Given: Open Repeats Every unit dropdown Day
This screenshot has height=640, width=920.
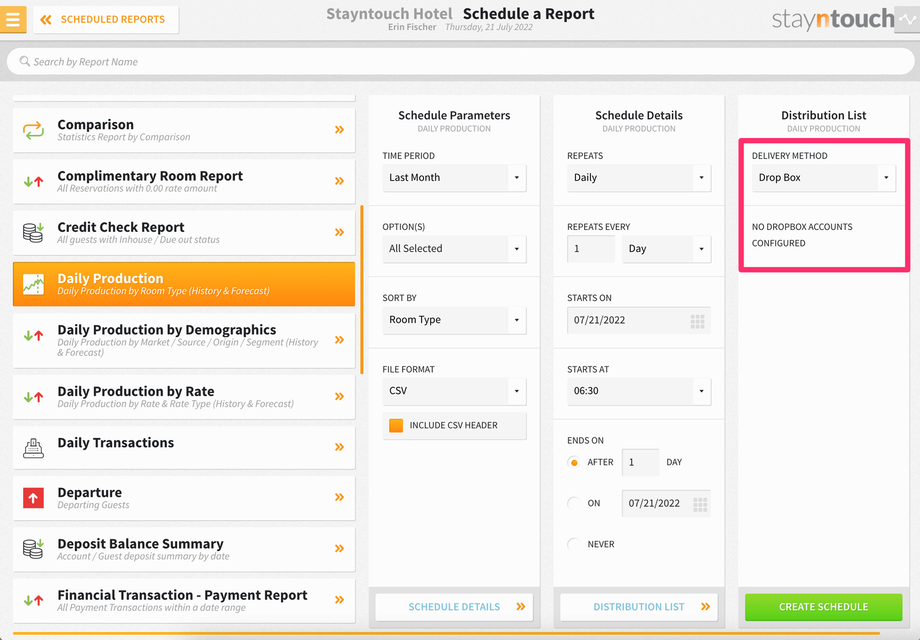Looking at the screenshot, I should [667, 249].
